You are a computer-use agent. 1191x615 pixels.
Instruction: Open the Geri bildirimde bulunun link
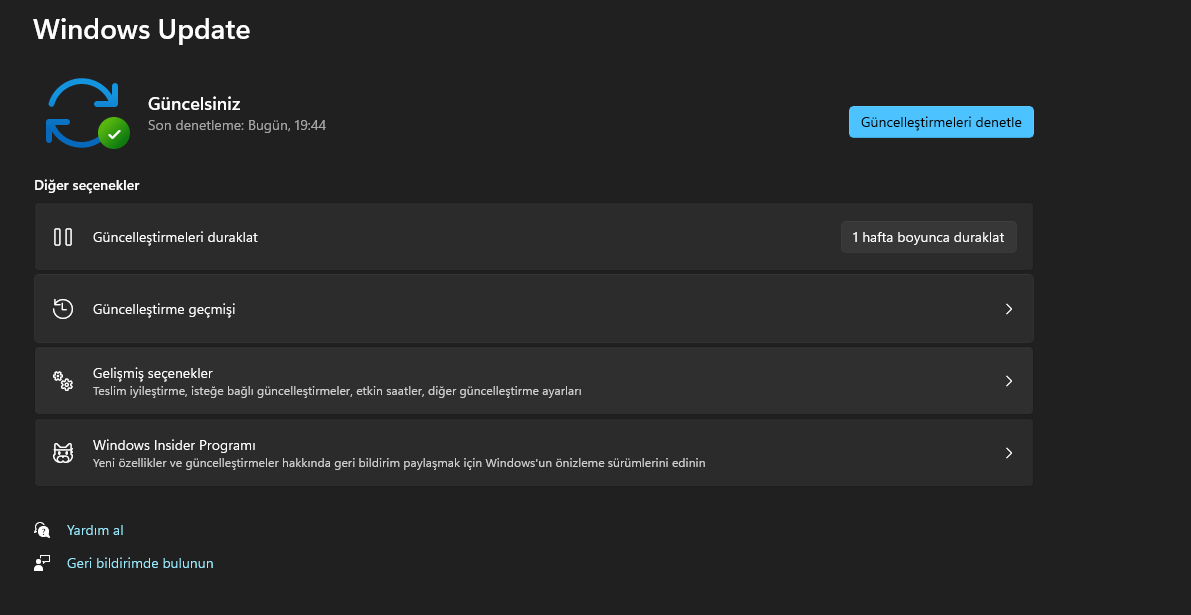coord(140,563)
